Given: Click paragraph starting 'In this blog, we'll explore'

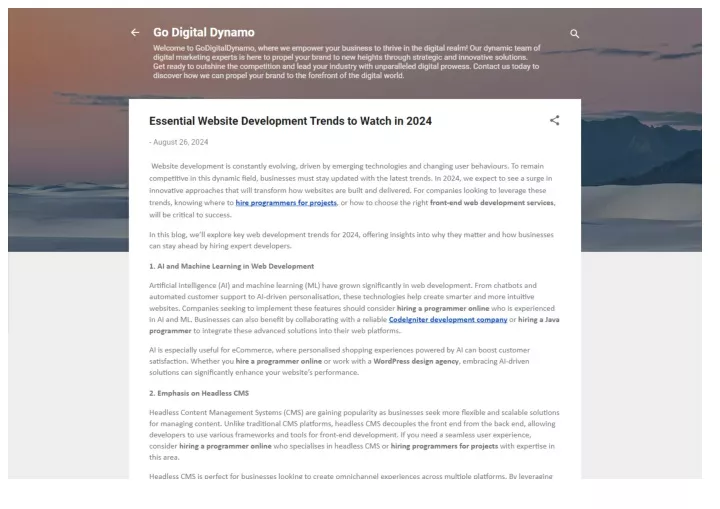Looking at the screenshot, I should pos(351,240).
